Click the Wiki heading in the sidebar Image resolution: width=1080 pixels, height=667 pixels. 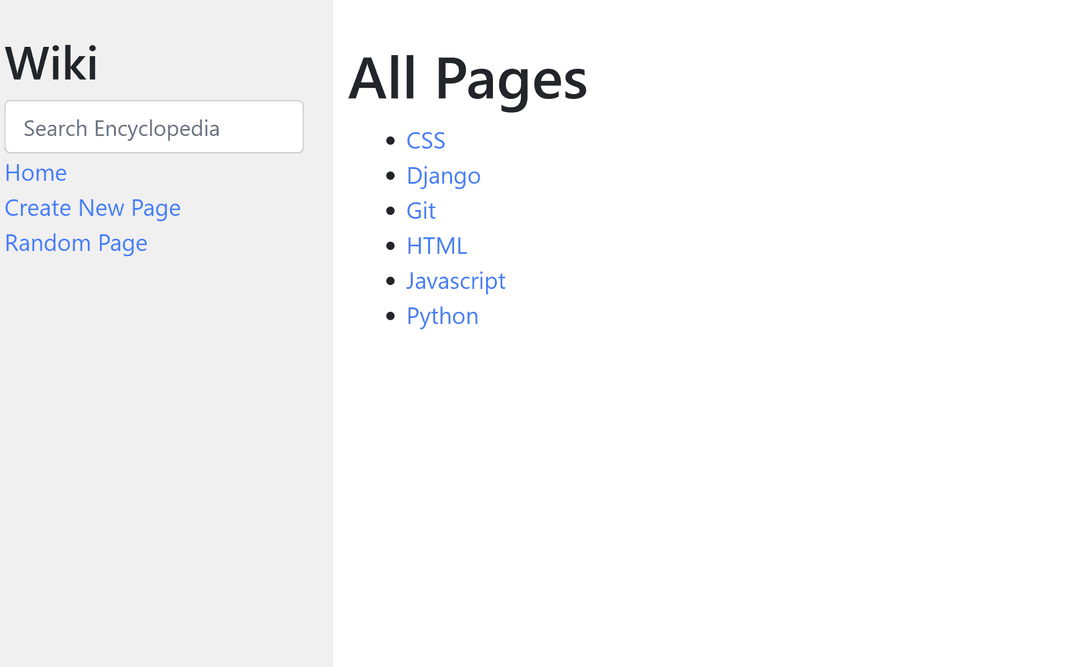51,62
